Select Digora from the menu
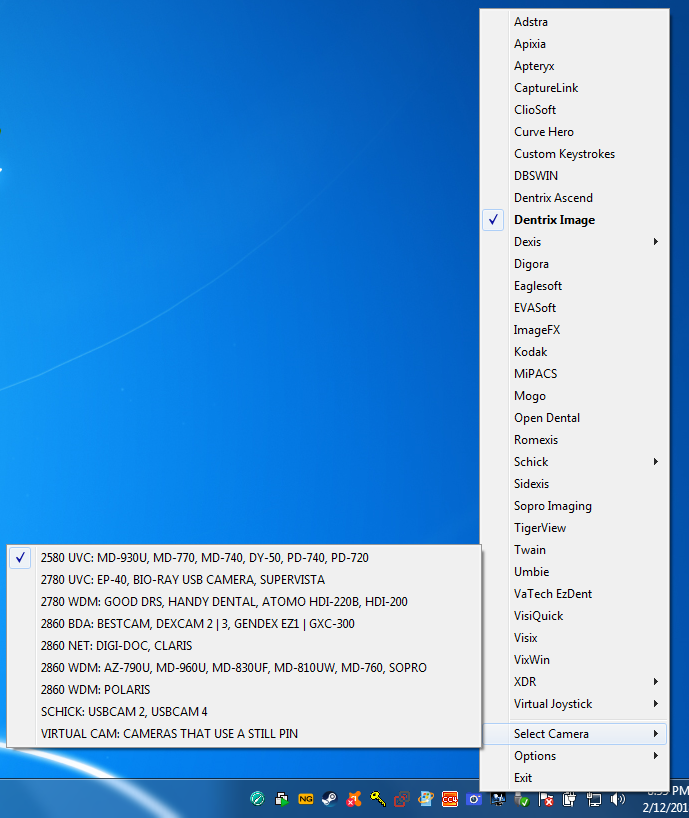This screenshot has width=689, height=818. click(574, 264)
